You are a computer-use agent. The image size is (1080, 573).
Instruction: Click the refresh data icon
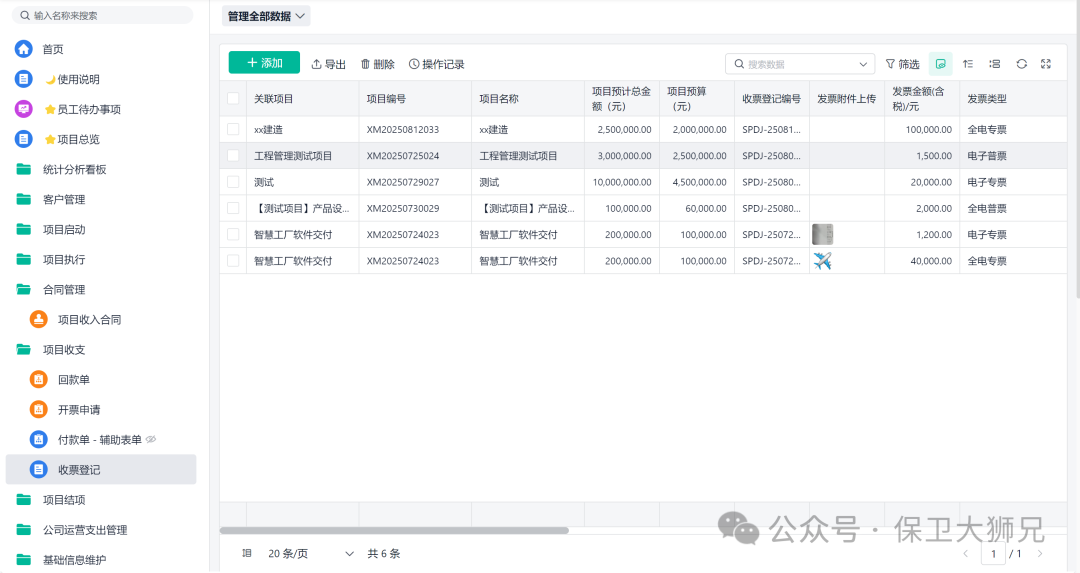coord(1021,64)
